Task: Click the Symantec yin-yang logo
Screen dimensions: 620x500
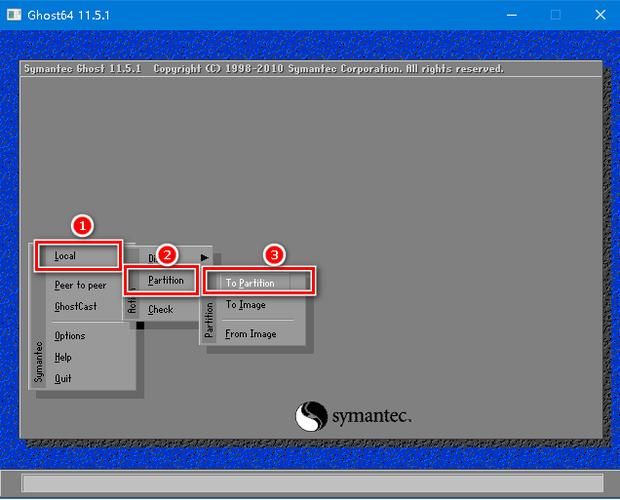Action: pos(311,416)
